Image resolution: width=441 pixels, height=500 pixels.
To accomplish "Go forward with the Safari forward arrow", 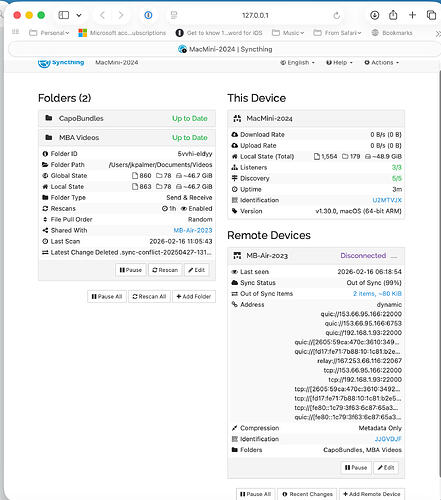I will [x=121, y=15].
